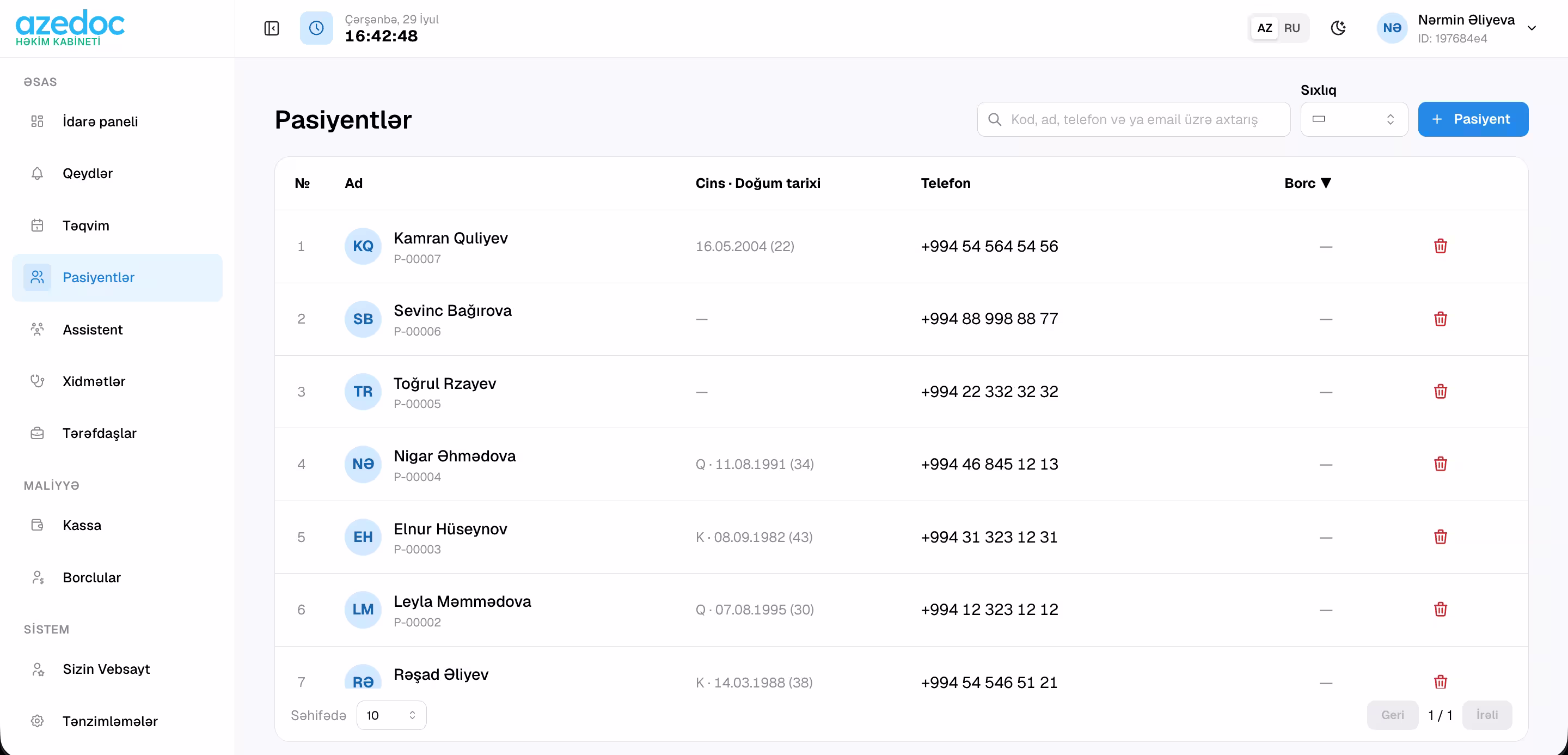Click the SB avatar for Sevinc Bağırova

[363, 319]
